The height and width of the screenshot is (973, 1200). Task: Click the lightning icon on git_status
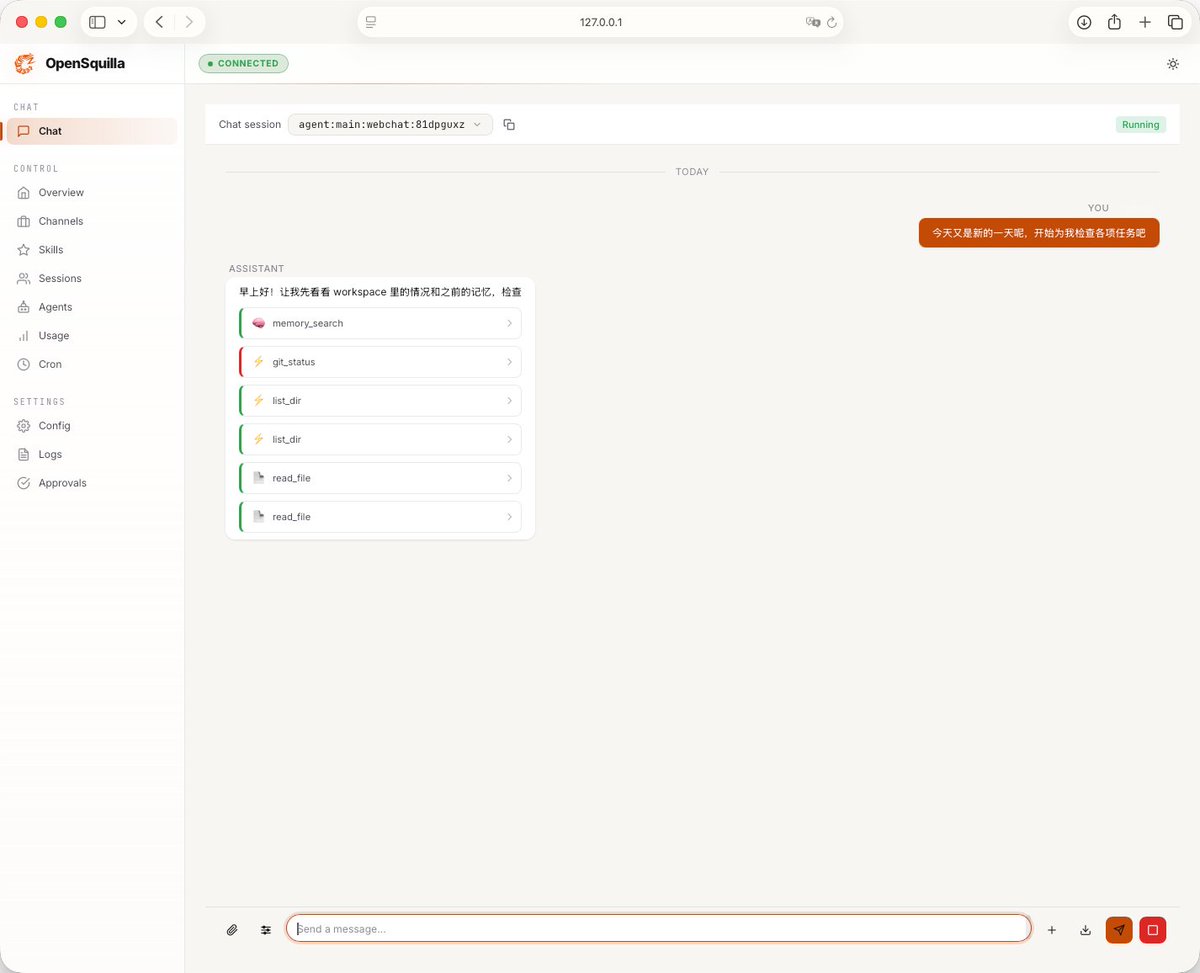click(x=258, y=362)
